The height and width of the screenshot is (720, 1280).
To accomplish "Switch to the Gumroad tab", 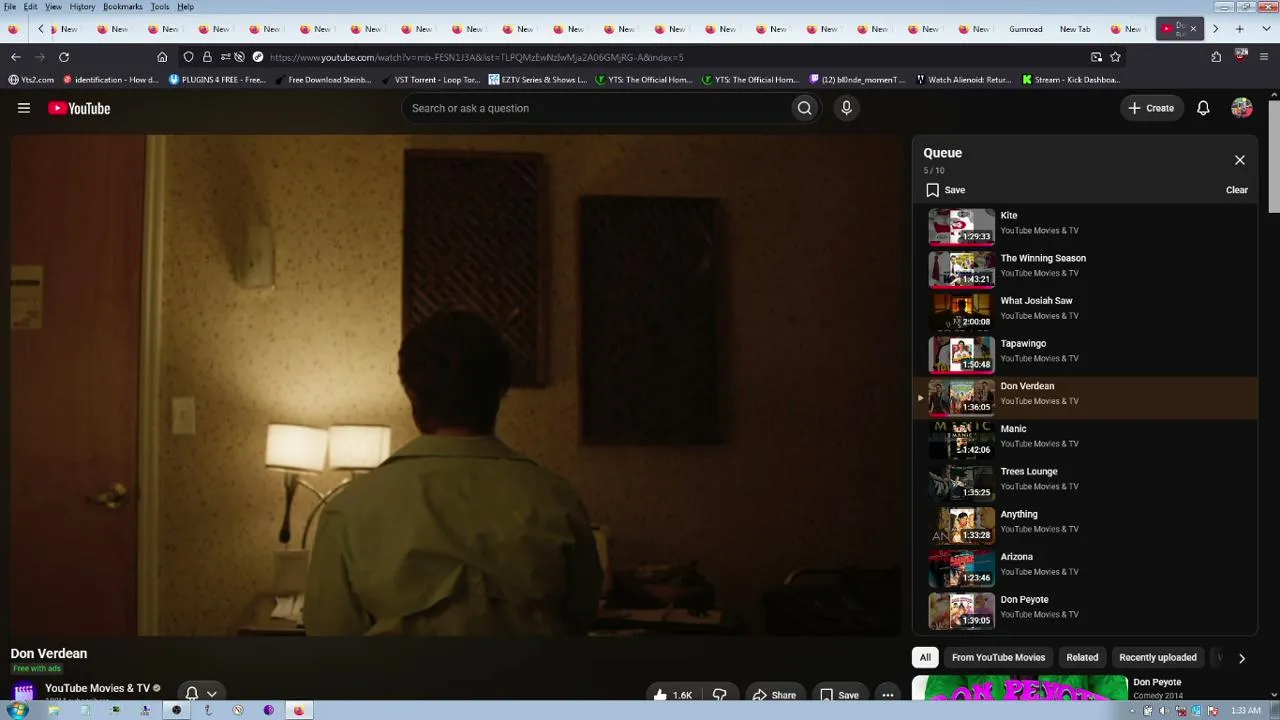I will [1025, 29].
